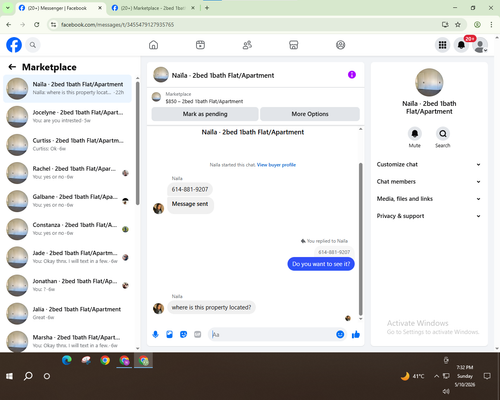
Task: Click the '614-881-9207' message from Naila
Action: [x=190, y=189]
